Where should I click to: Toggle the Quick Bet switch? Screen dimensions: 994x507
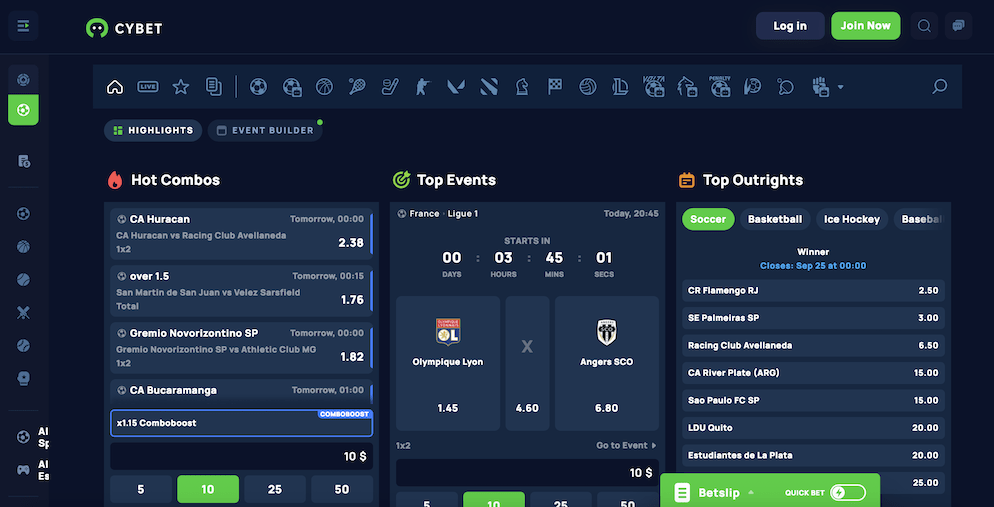[x=848, y=492]
